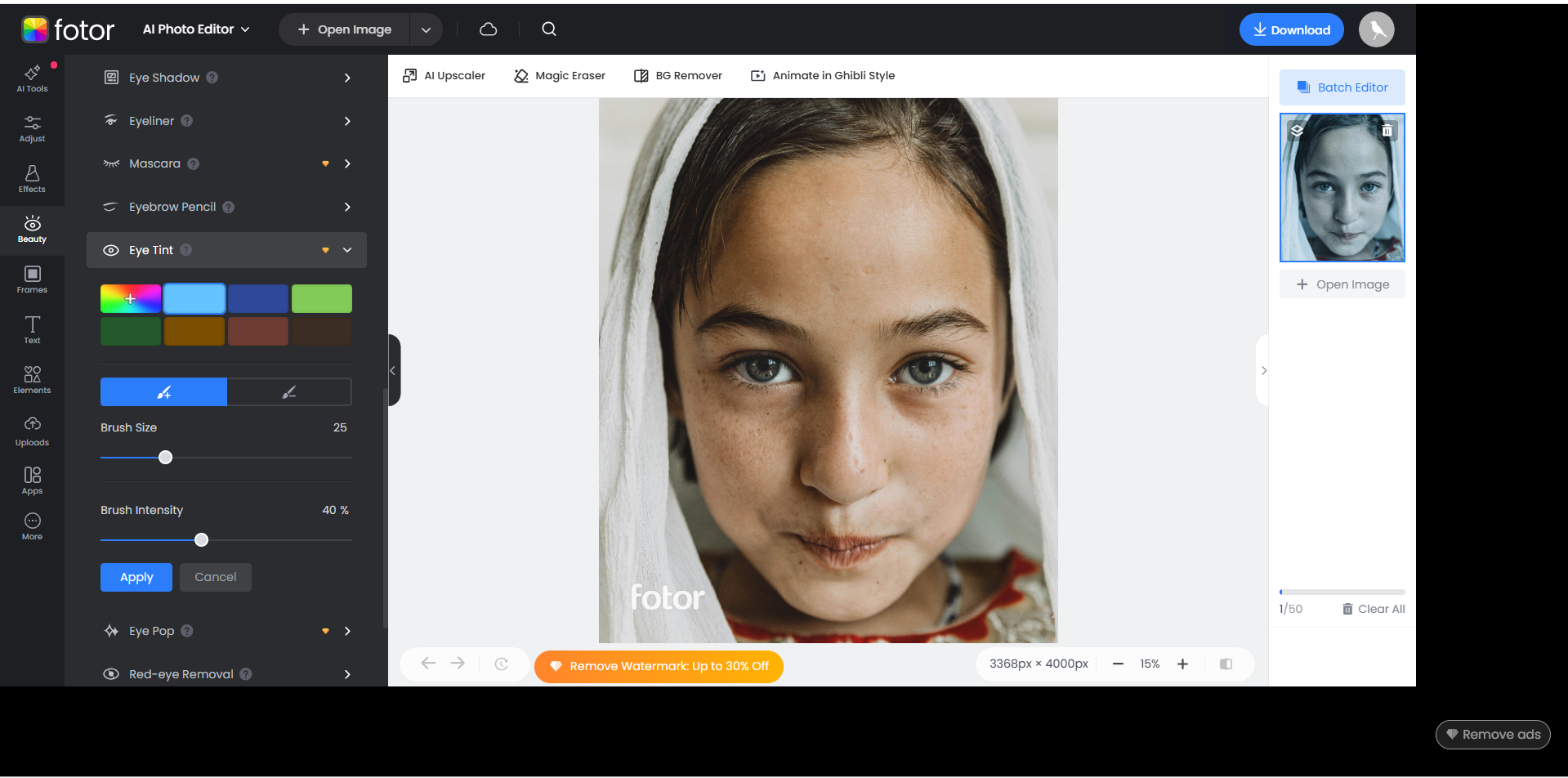
Task: Click the Eye Tint help icon
Action: 186,250
